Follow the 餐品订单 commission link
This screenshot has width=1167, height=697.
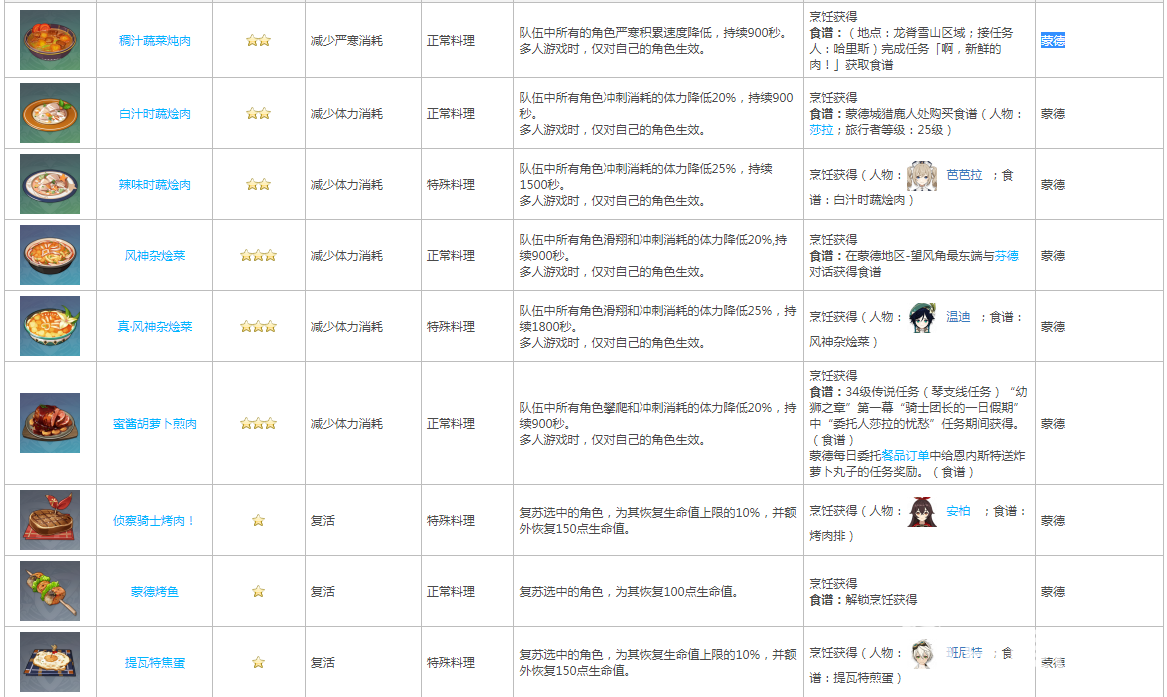click(x=905, y=456)
